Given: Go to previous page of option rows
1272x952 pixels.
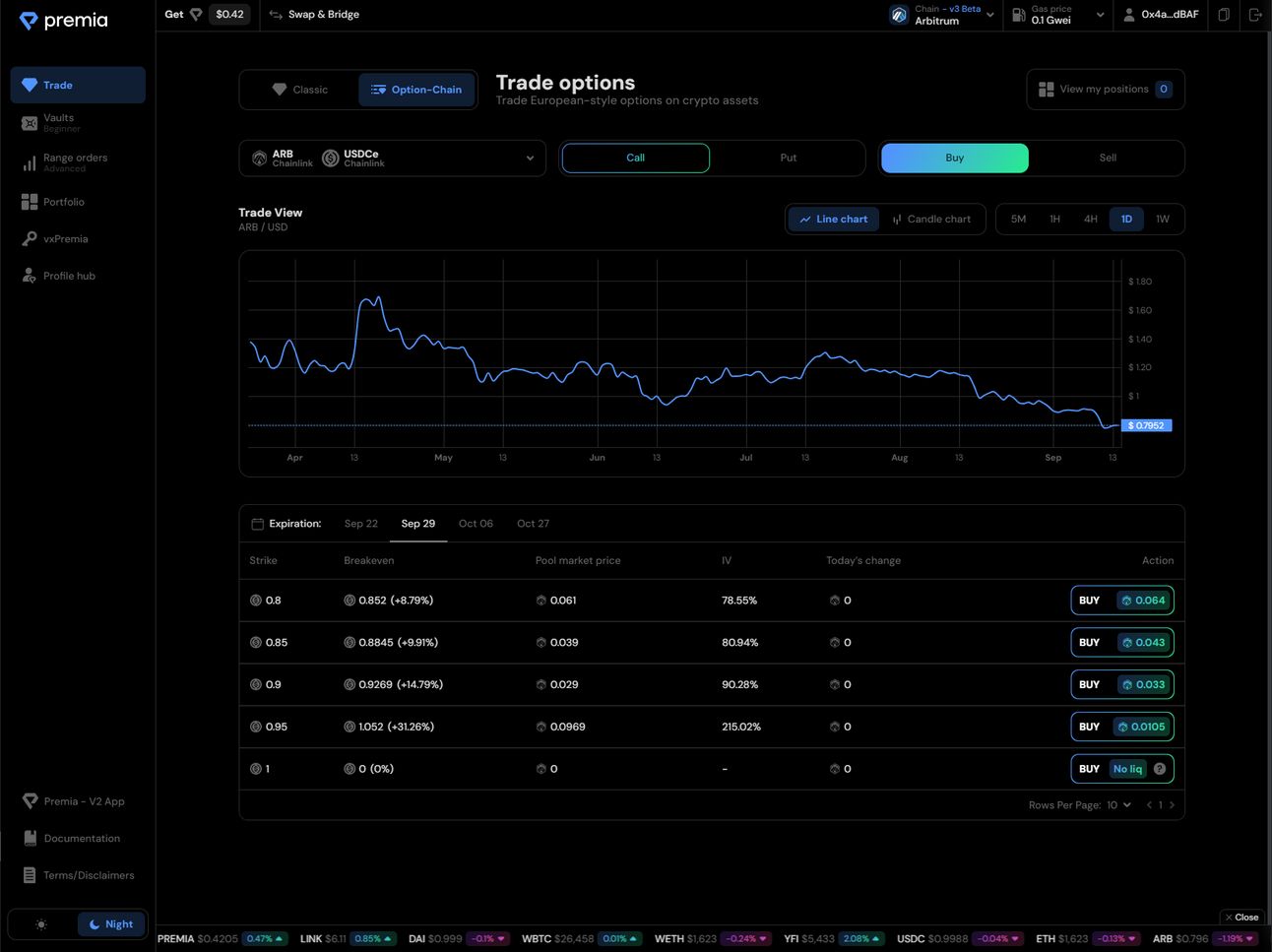Looking at the screenshot, I should 1149,805.
